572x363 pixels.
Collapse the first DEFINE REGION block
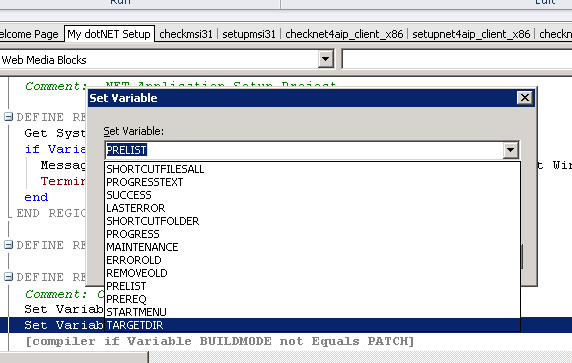[x=8, y=117]
